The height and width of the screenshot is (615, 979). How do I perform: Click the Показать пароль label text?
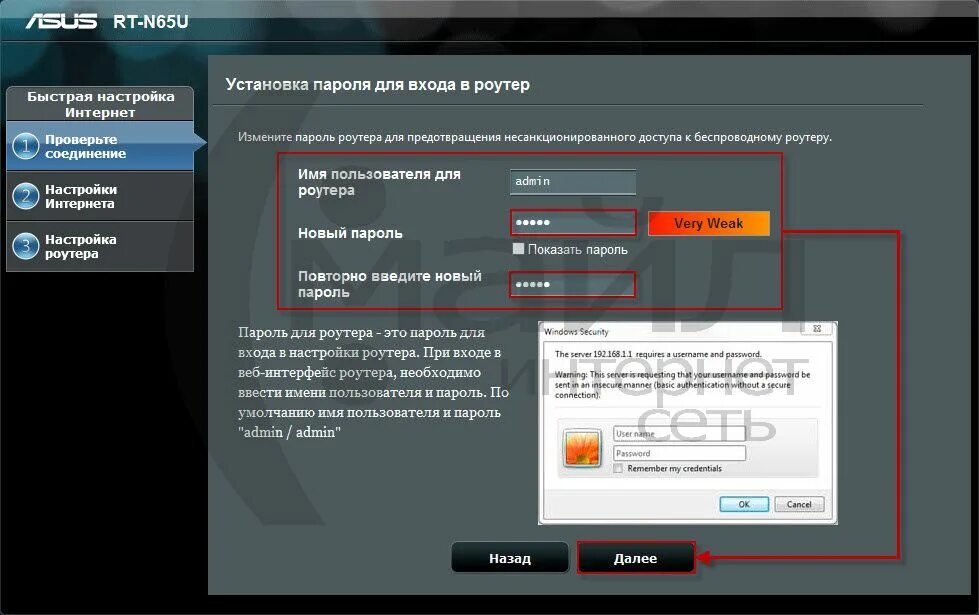click(x=578, y=249)
